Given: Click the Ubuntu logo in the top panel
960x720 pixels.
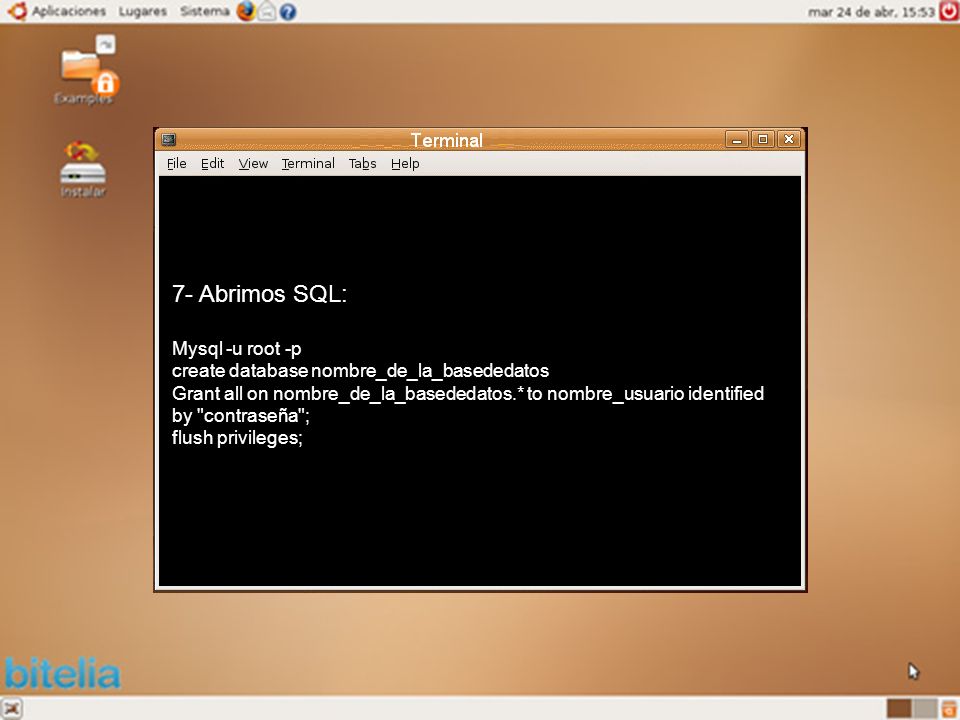Looking at the screenshot, I should (x=17, y=11).
